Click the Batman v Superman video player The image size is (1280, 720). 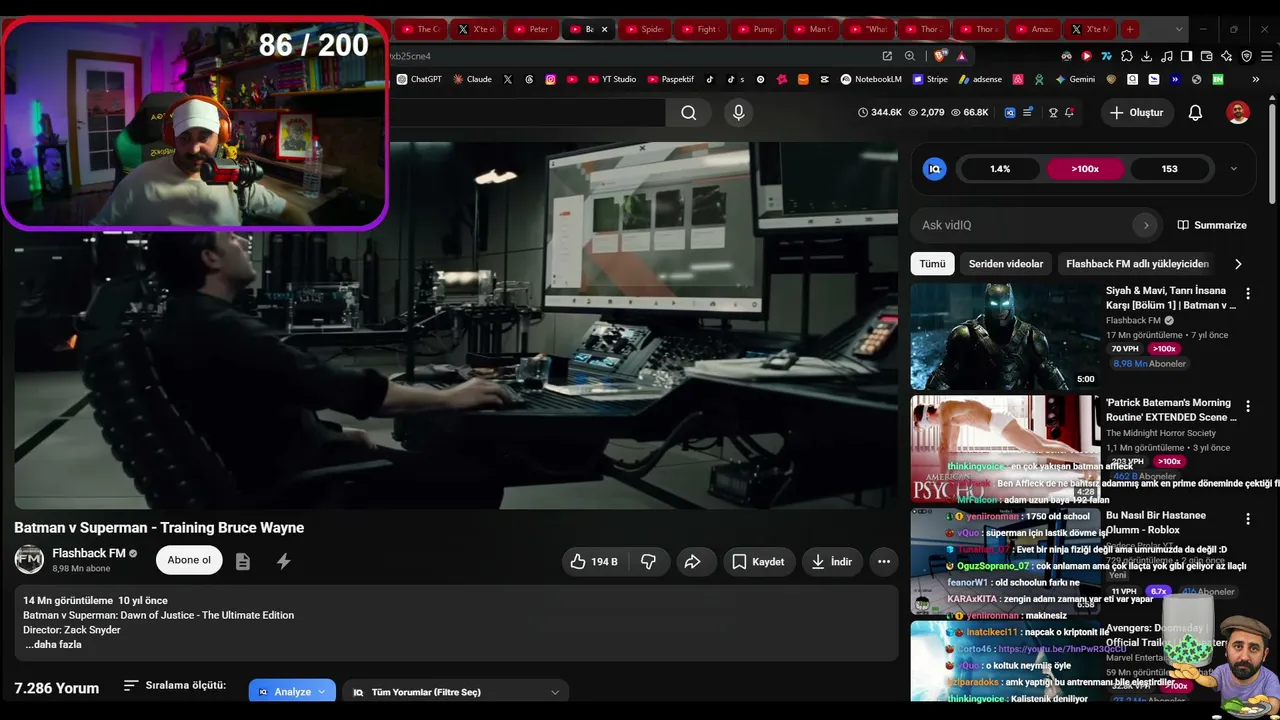456,325
